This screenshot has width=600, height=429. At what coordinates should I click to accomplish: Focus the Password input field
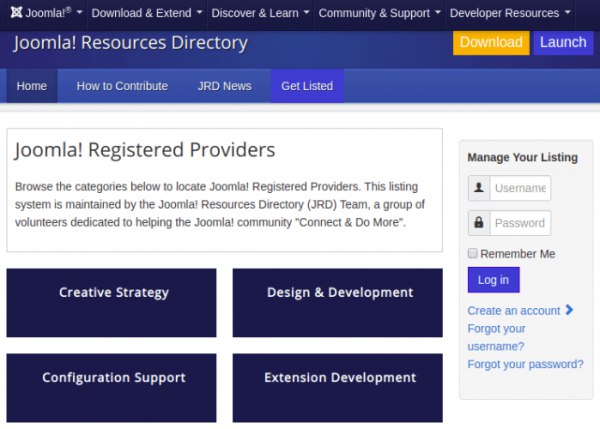[x=520, y=223]
